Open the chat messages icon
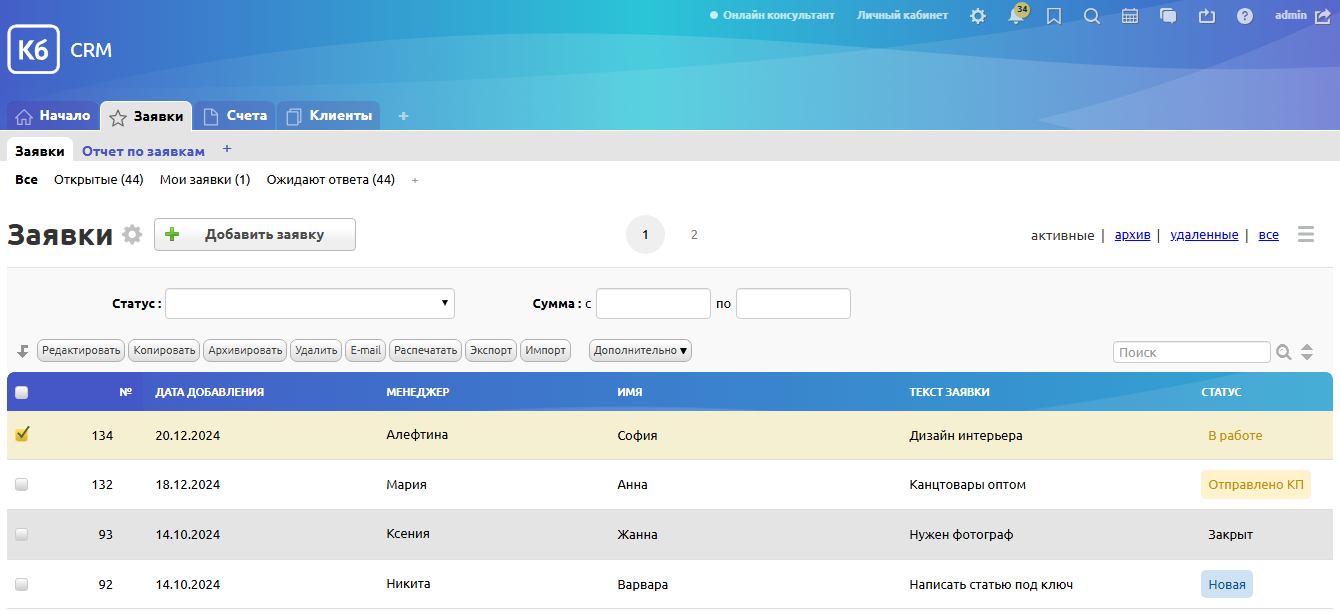 1168,16
